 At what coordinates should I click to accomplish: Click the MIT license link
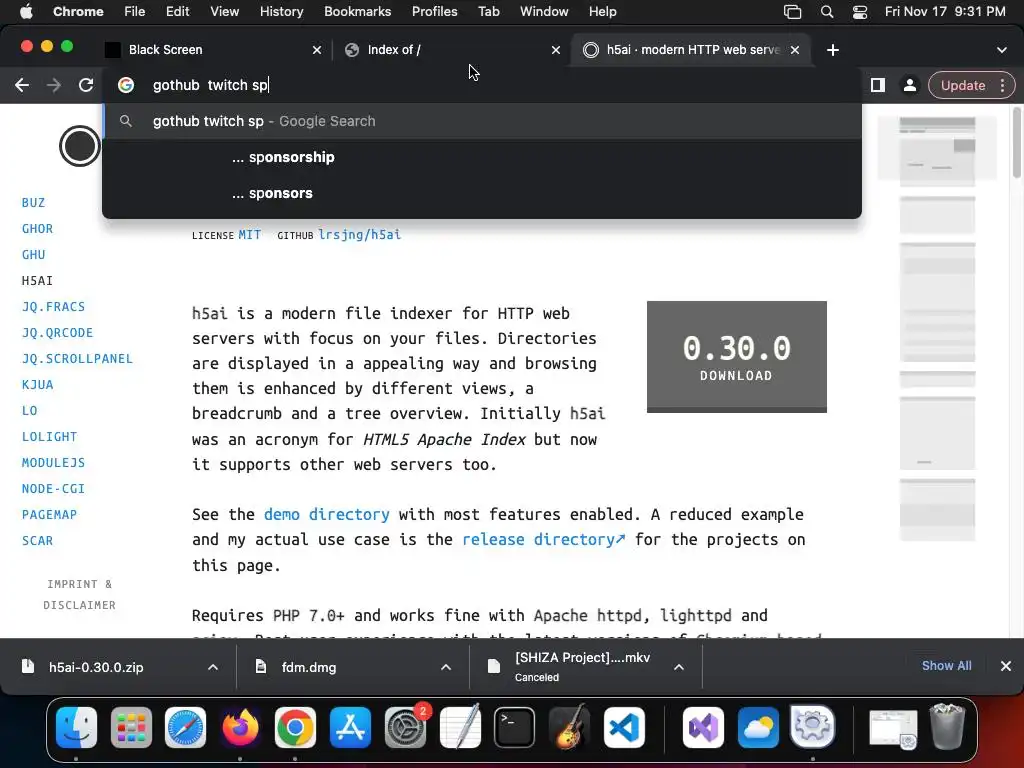click(x=249, y=235)
